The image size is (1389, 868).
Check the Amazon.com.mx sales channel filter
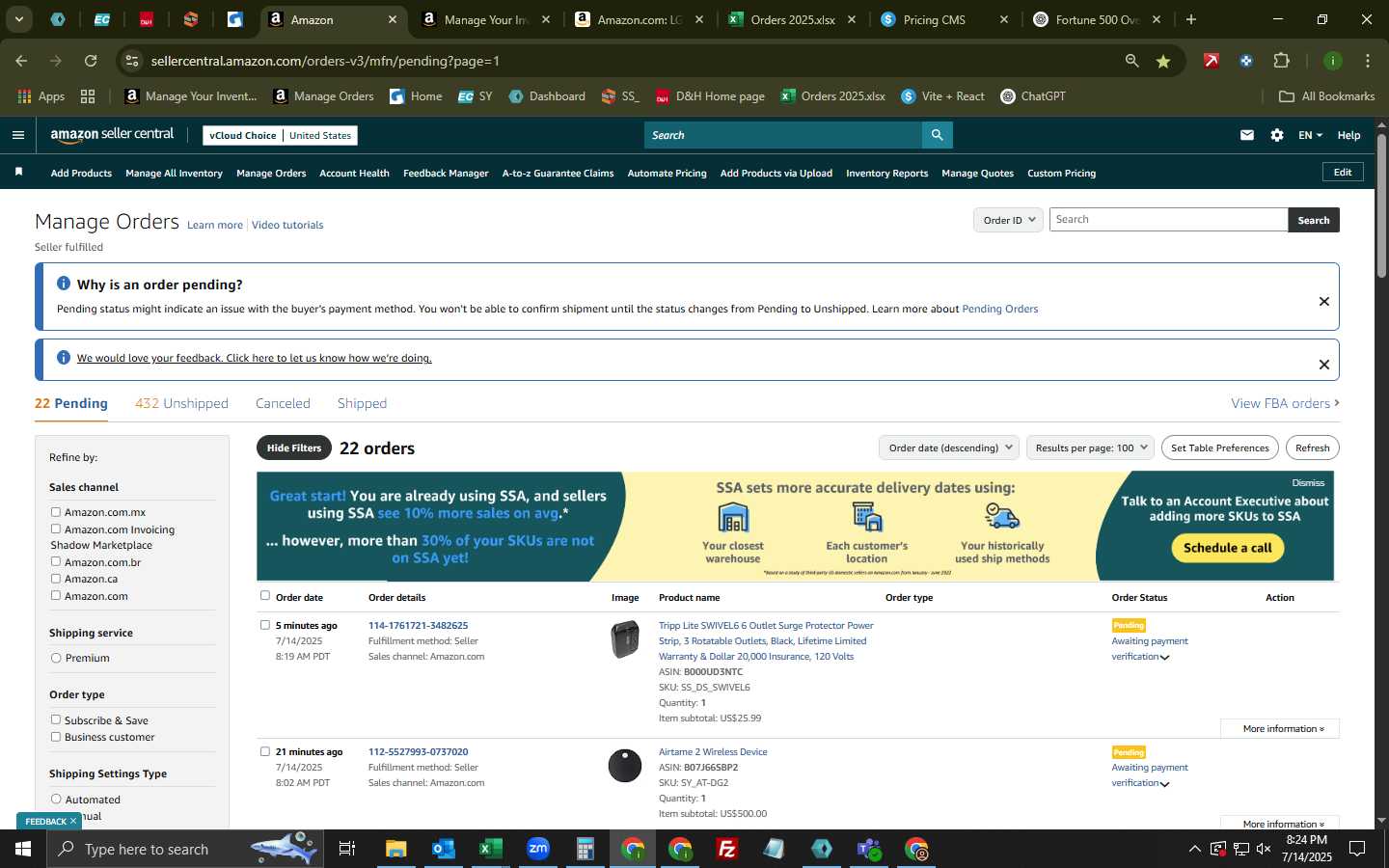pyautogui.click(x=56, y=512)
